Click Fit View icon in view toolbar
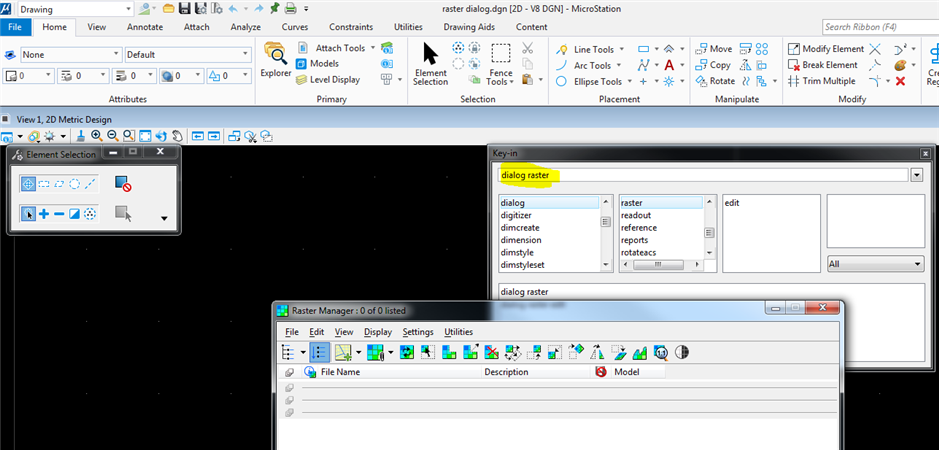The image size is (939, 450). pos(145,137)
